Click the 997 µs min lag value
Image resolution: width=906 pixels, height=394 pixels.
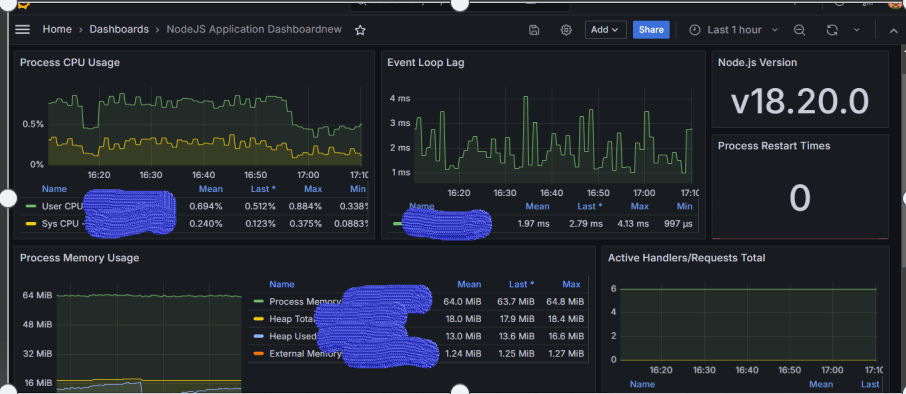[678, 224]
